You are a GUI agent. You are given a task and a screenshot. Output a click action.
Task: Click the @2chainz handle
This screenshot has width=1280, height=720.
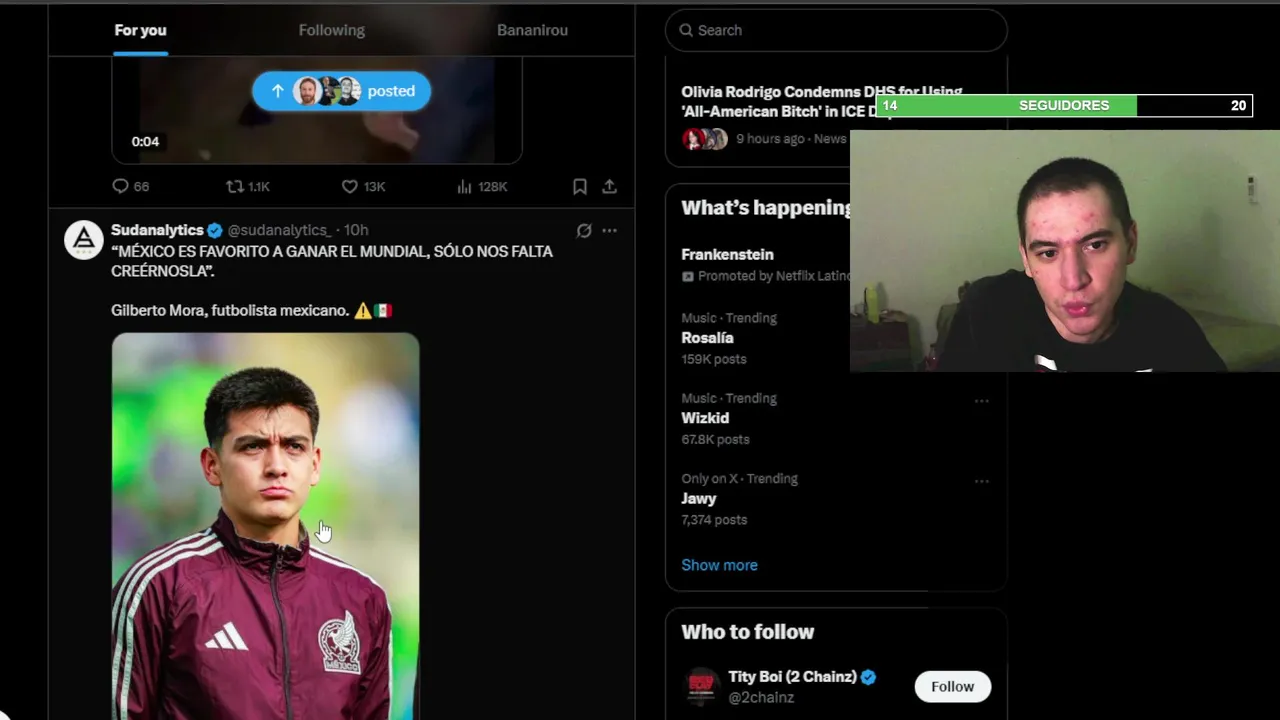coord(761,697)
